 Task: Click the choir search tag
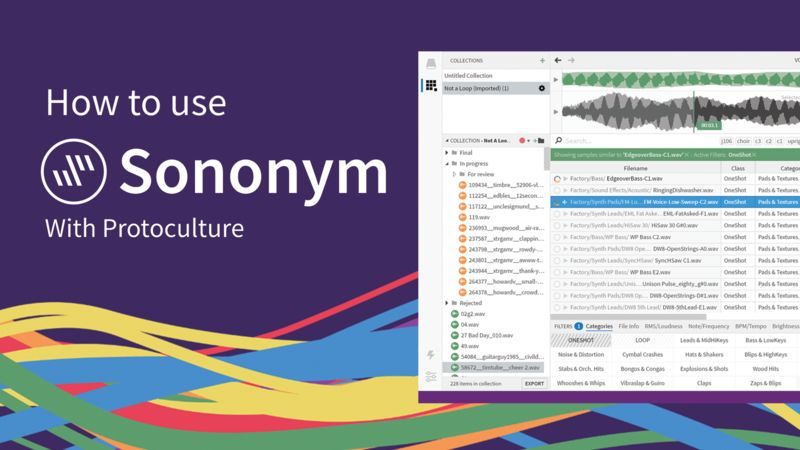click(x=743, y=141)
